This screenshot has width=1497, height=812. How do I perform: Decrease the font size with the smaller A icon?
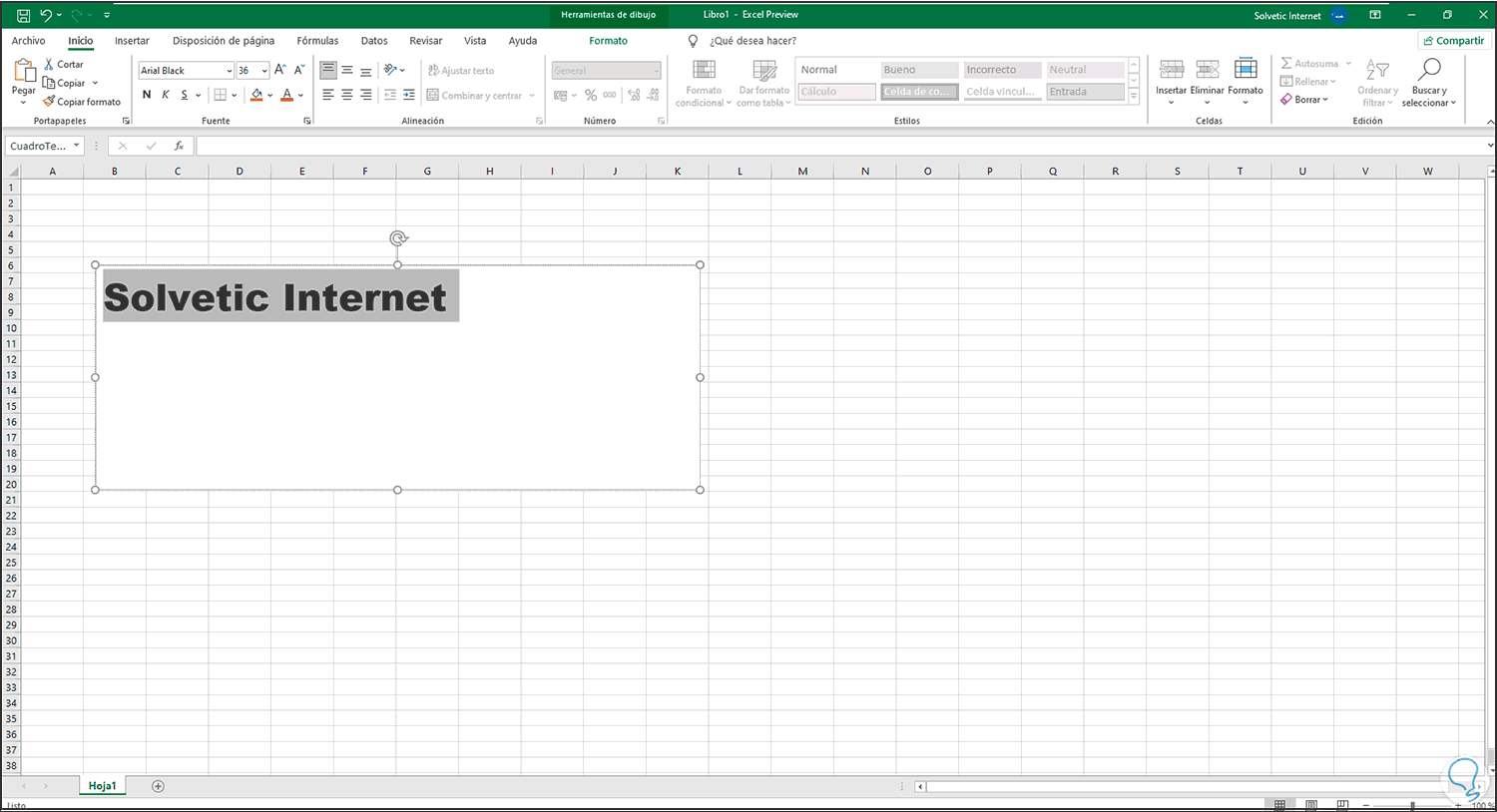[298, 70]
